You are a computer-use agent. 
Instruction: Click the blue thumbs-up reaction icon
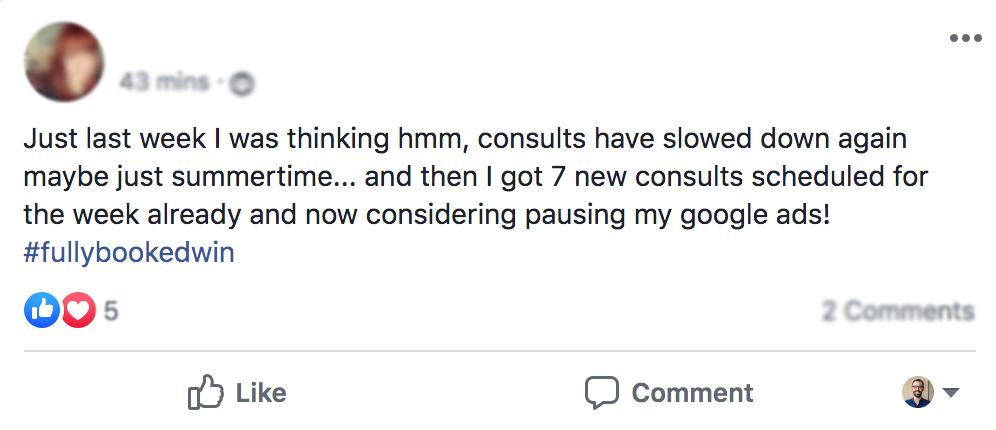[x=40, y=311]
